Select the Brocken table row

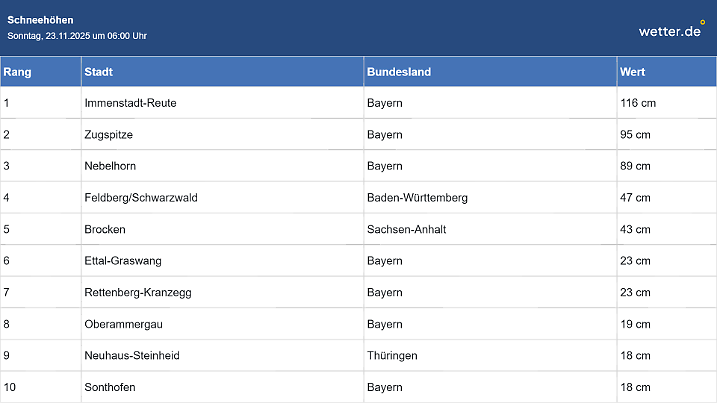point(105,229)
